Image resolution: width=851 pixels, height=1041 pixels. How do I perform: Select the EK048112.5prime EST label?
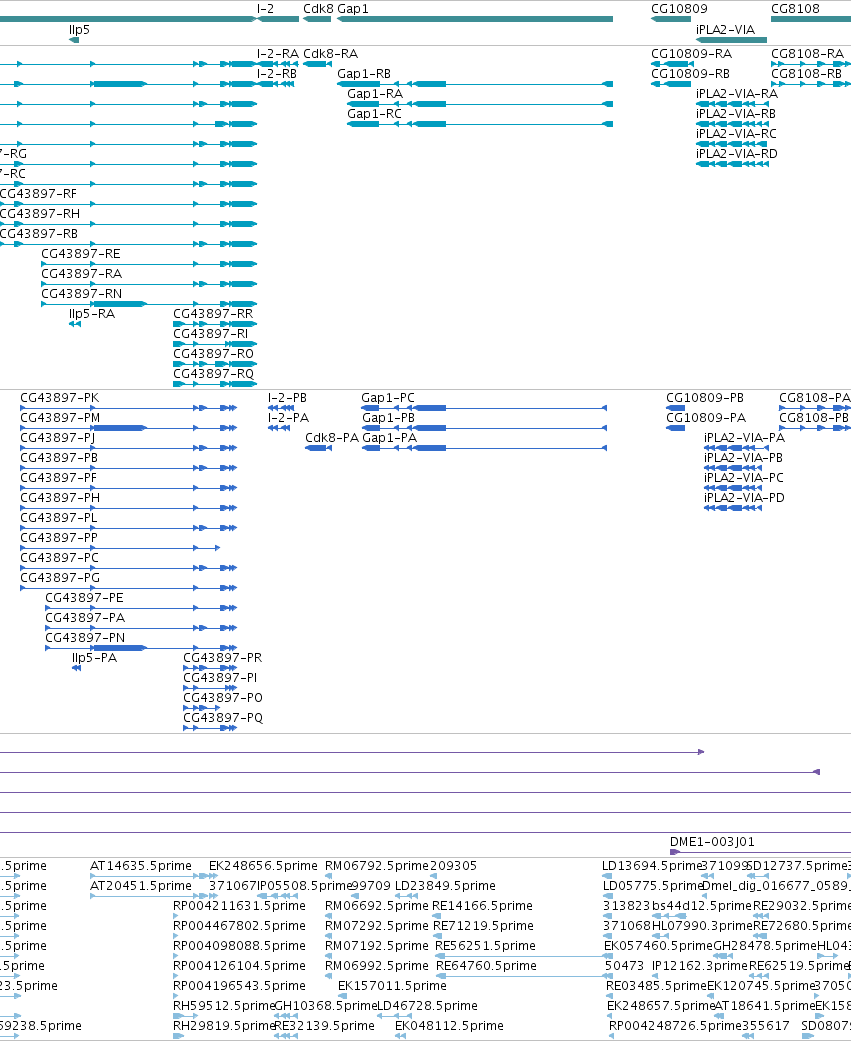click(x=449, y=1025)
